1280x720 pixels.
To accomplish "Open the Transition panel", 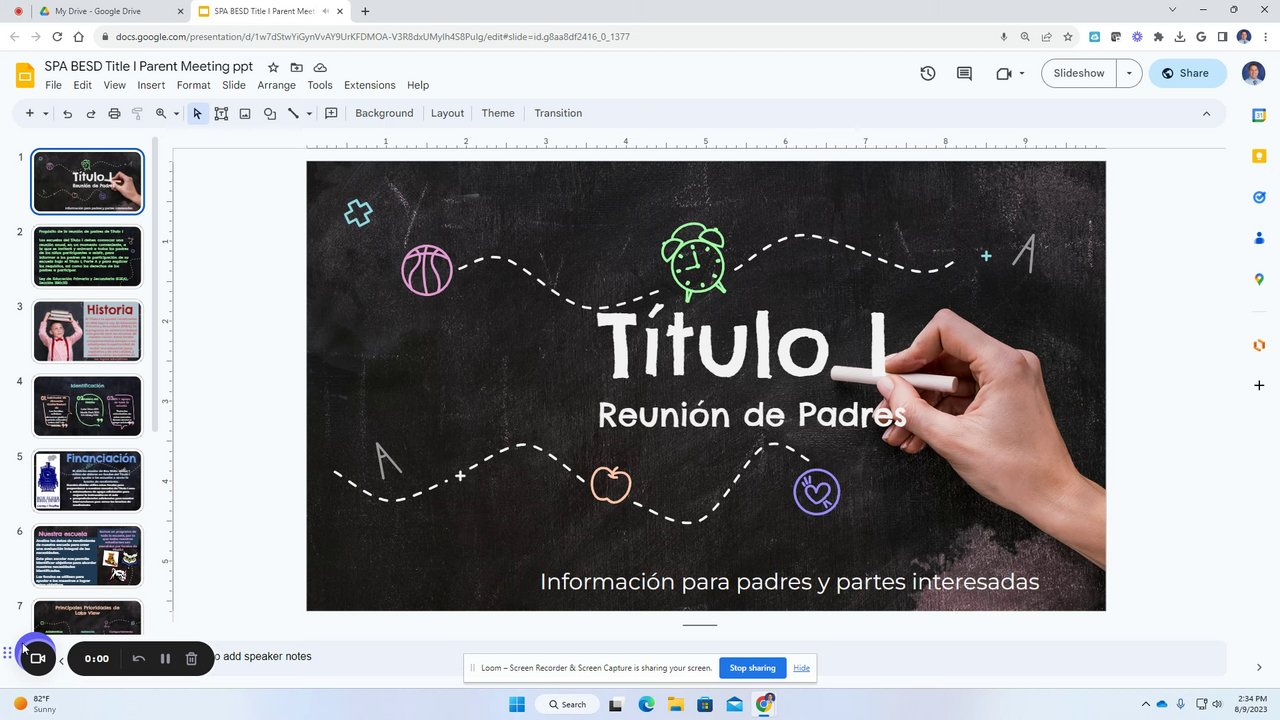I will pyautogui.click(x=558, y=114).
